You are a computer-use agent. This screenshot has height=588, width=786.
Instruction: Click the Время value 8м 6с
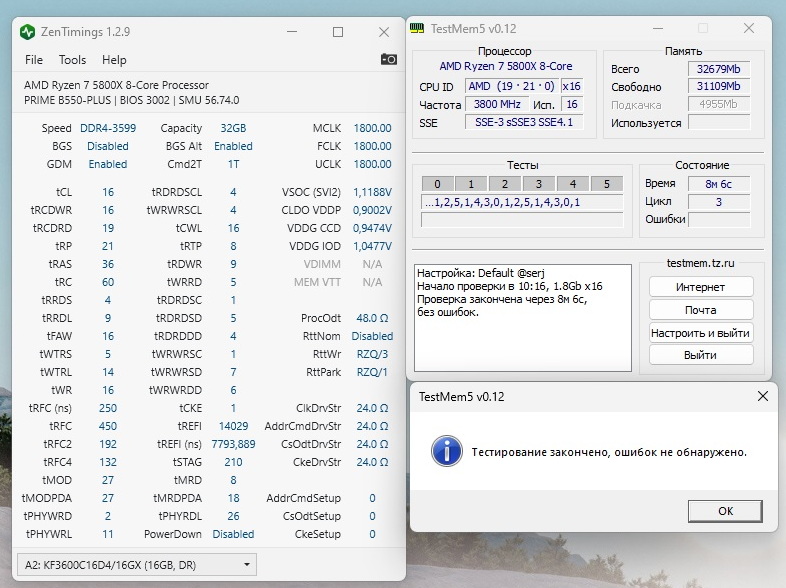(x=718, y=184)
